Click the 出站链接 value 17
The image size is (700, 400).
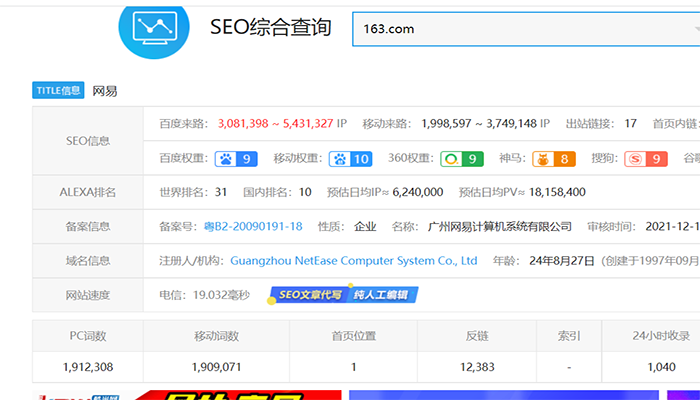click(x=630, y=123)
